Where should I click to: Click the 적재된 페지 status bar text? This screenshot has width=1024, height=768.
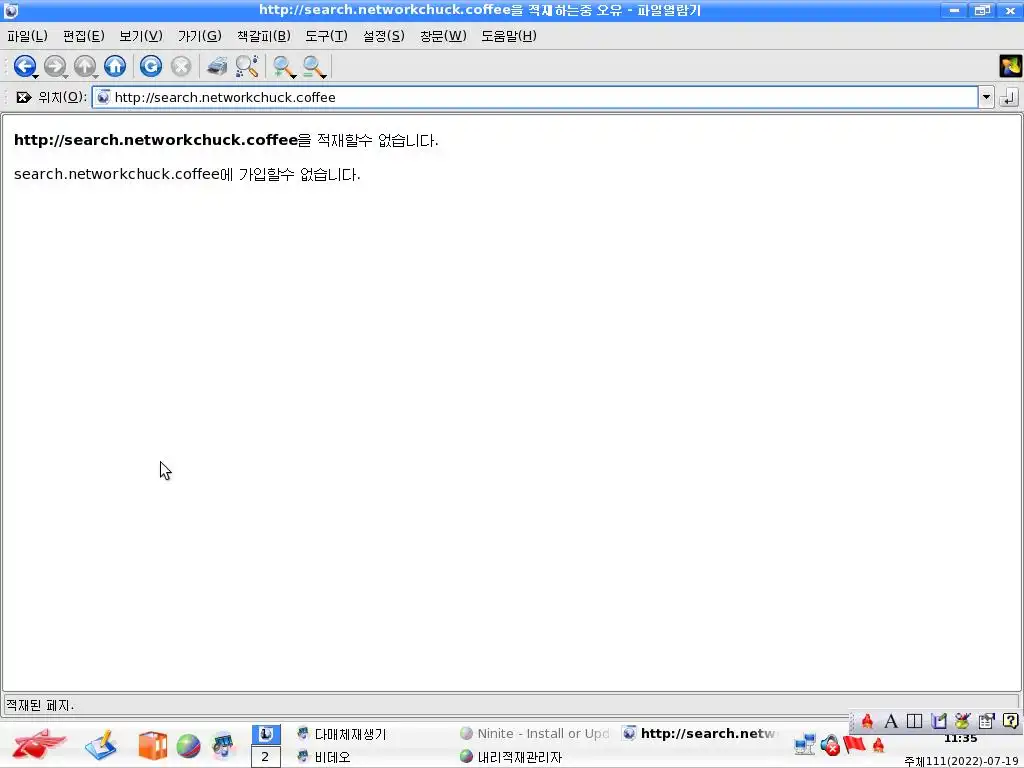(x=40, y=705)
